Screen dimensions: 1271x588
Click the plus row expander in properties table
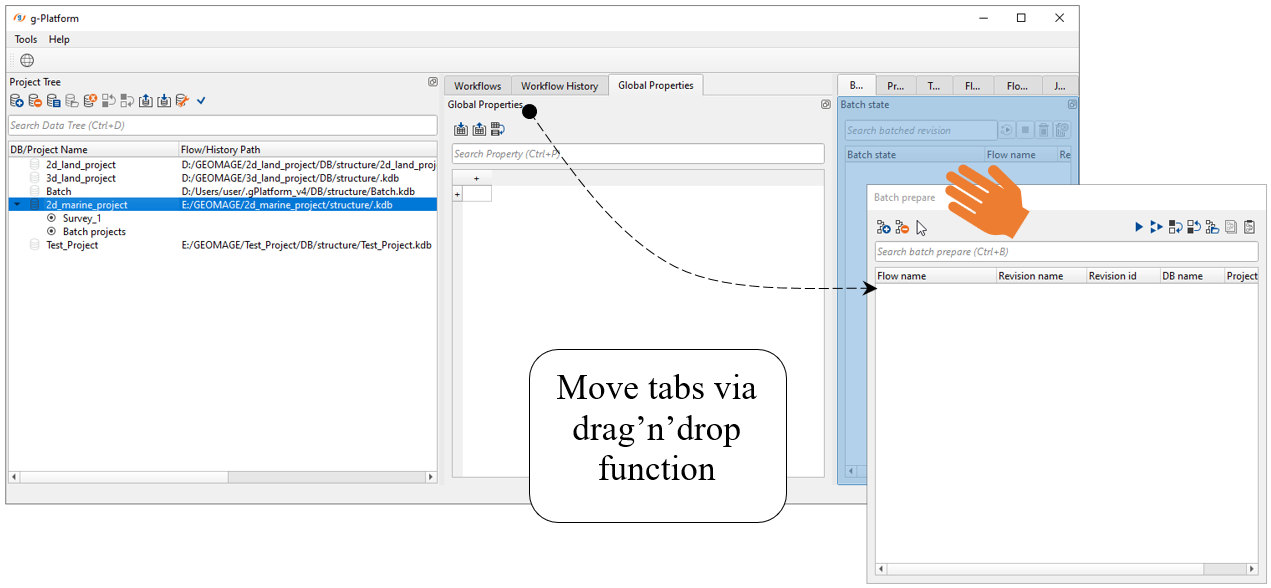(x=458, y=194)
